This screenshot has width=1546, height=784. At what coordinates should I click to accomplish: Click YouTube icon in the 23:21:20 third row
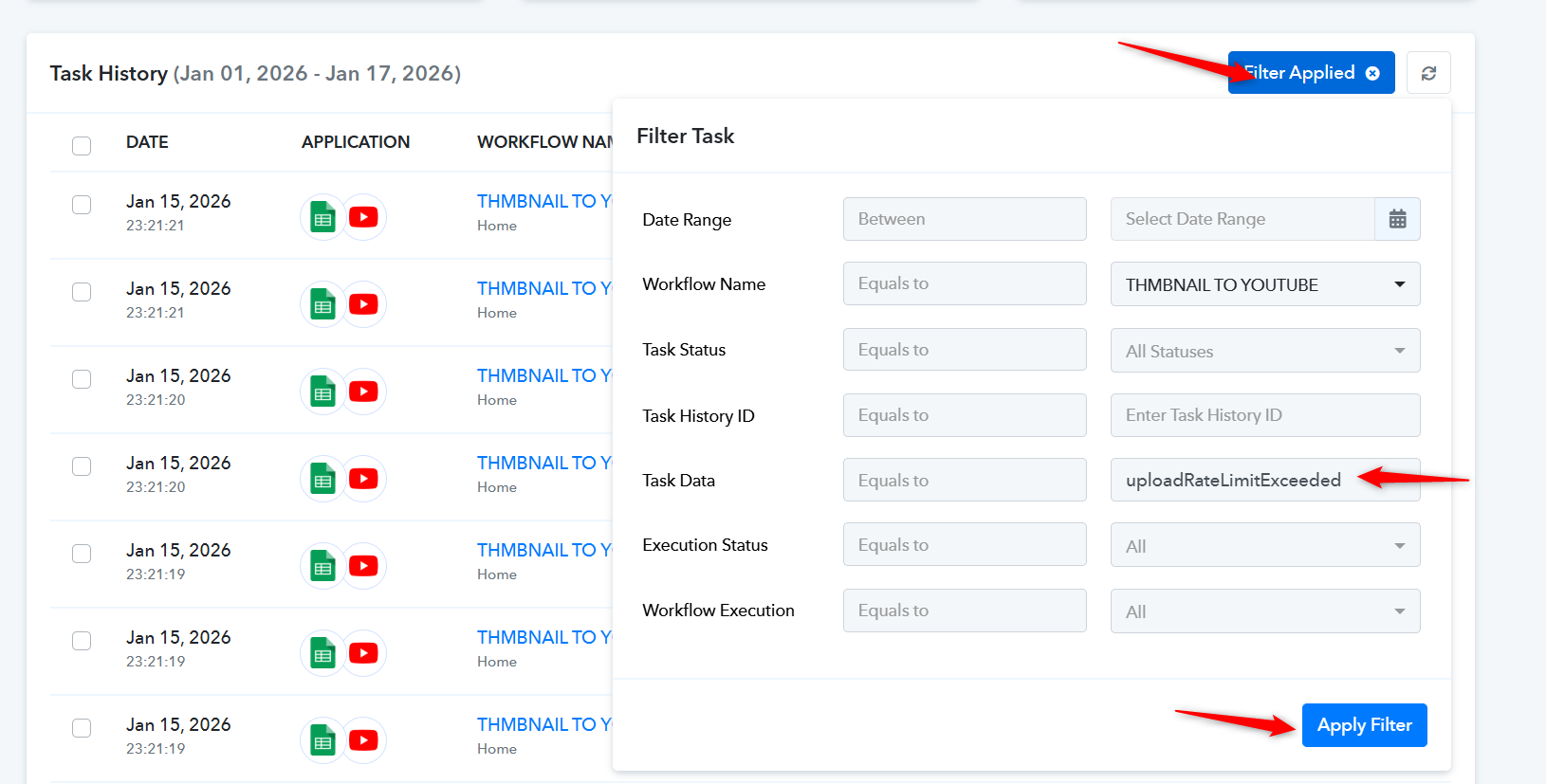click(x=363, y=392)
